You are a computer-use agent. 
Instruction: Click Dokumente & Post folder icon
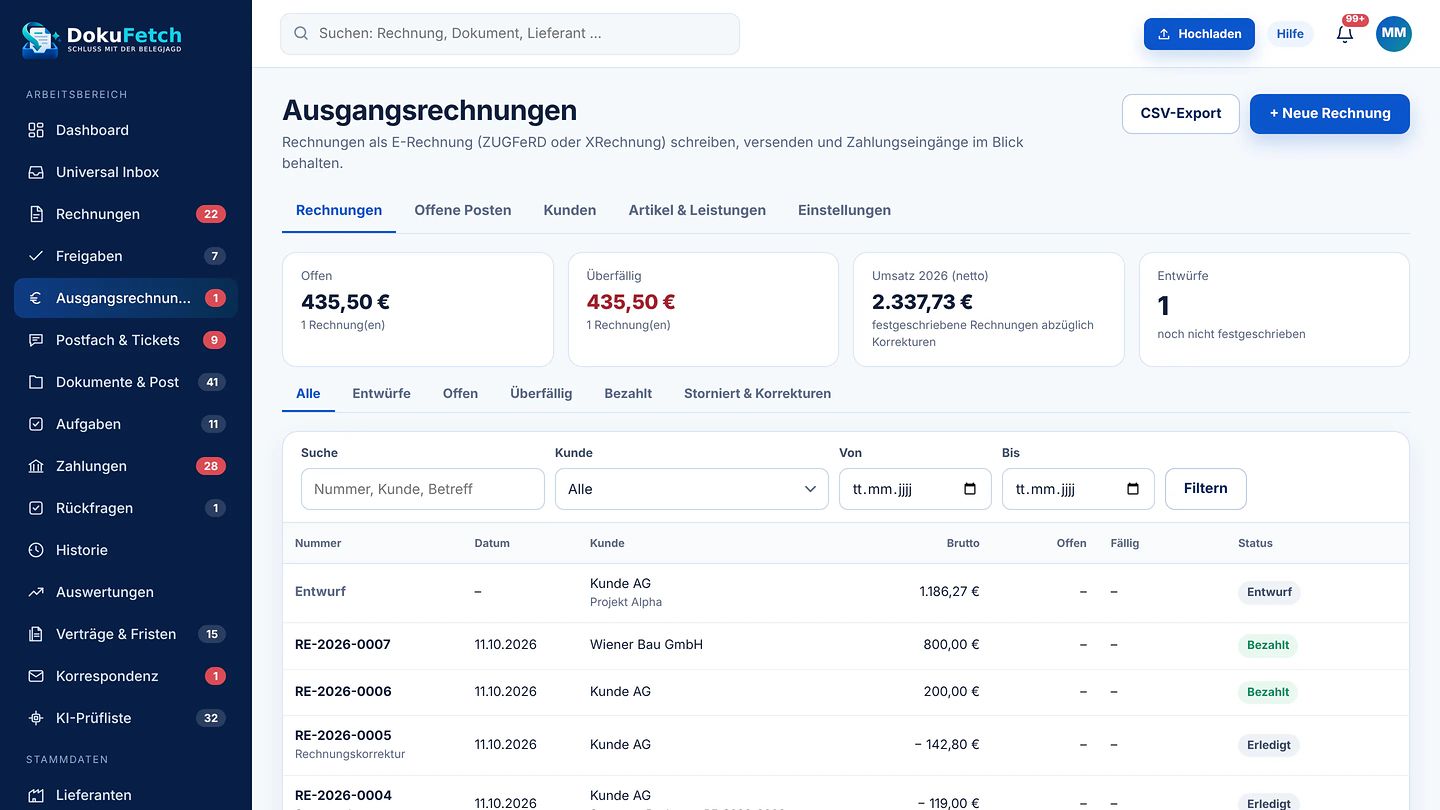click(36, 382)
